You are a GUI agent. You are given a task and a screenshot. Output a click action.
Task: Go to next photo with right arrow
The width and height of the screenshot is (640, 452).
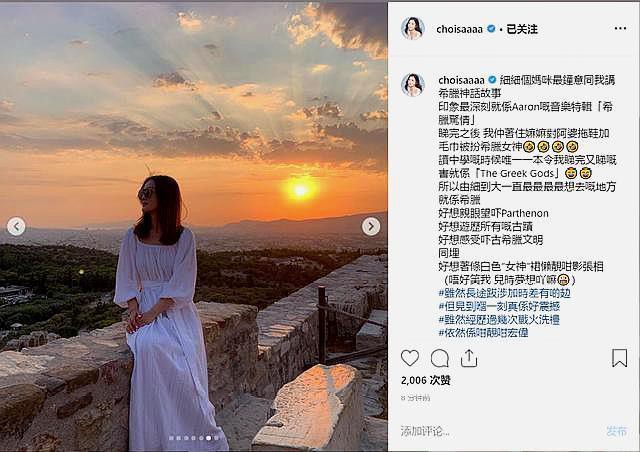[371, 226]
